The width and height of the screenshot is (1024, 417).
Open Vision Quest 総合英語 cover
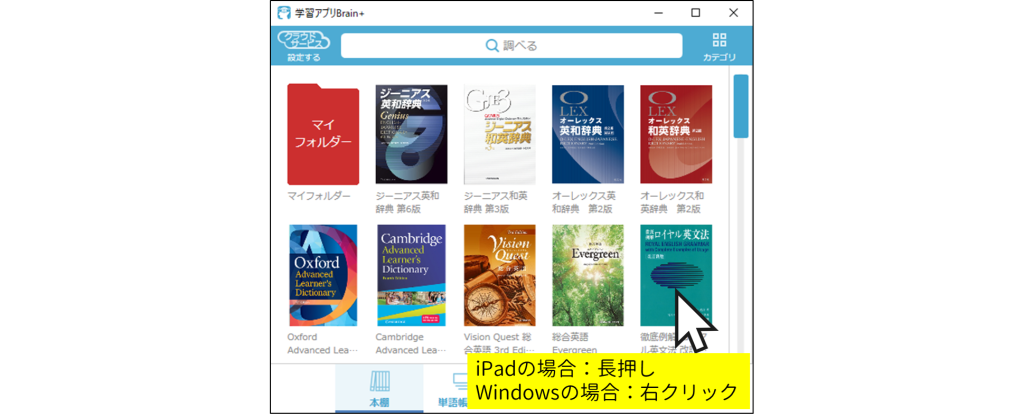pos(500,275)
